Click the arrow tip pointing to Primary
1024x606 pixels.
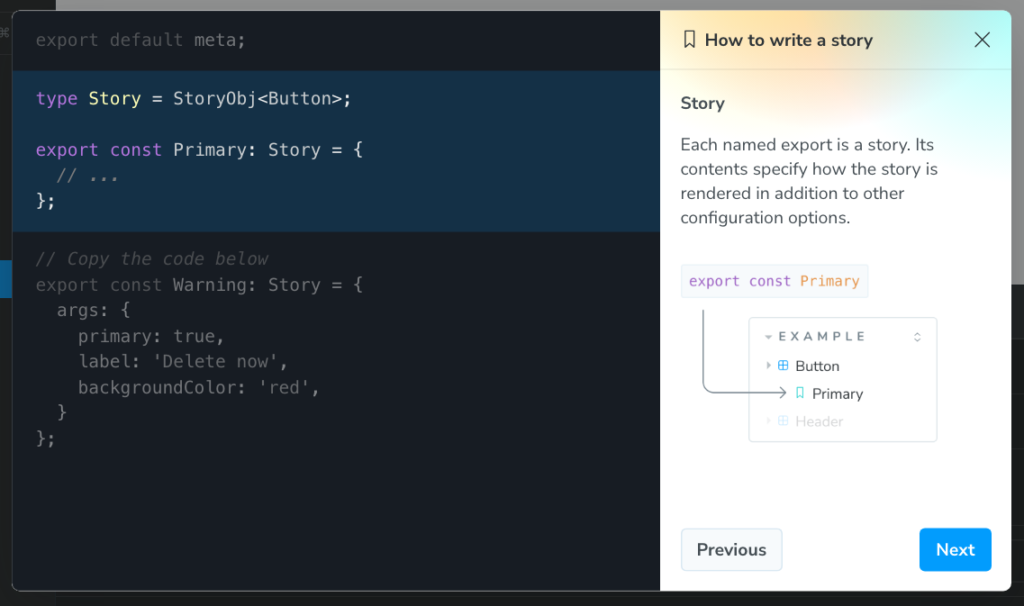pyautogui.click(x=783, y=393)
